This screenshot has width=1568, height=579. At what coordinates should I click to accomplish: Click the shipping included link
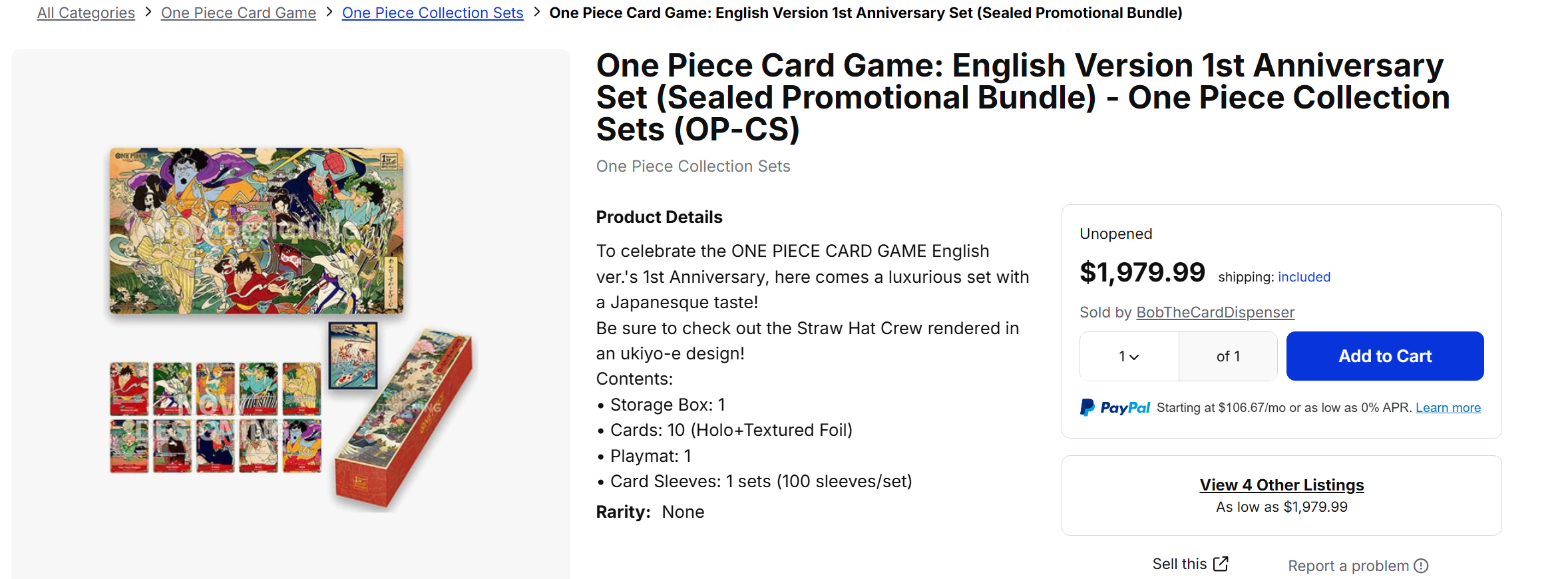tap(1303, 276)
